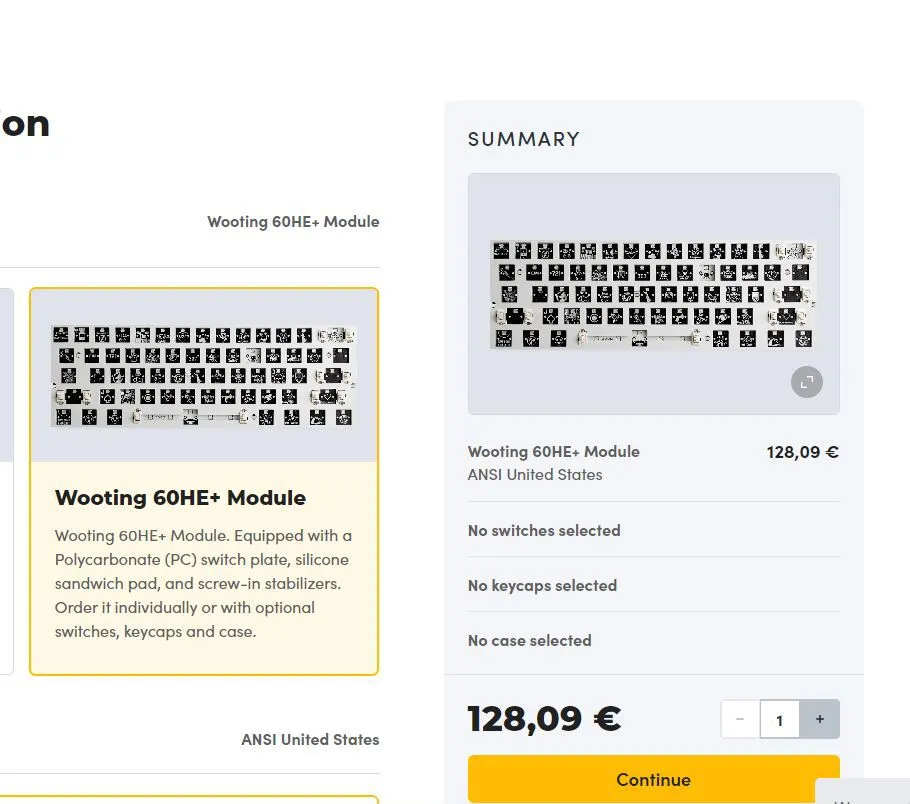Screen dimensions: 910x804
Task: Click the module card keyboard image
Action: point(204,375)
